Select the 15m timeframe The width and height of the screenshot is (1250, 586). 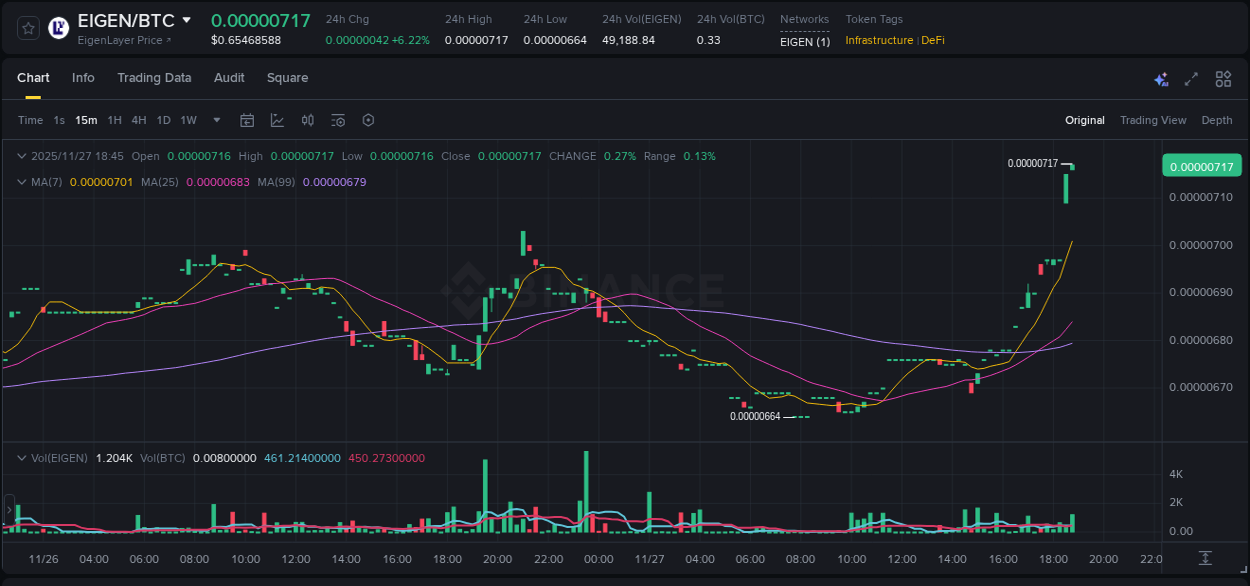click(x=86, y=120)
